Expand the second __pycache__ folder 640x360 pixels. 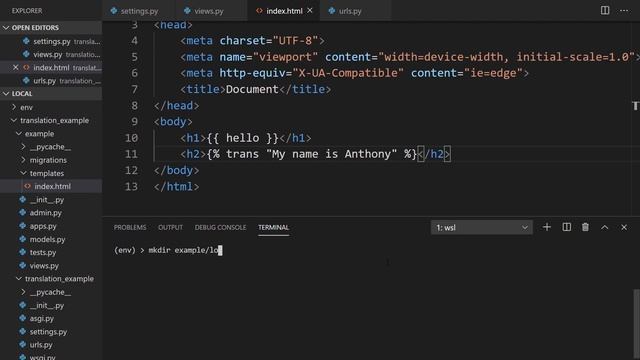[51, 292]
